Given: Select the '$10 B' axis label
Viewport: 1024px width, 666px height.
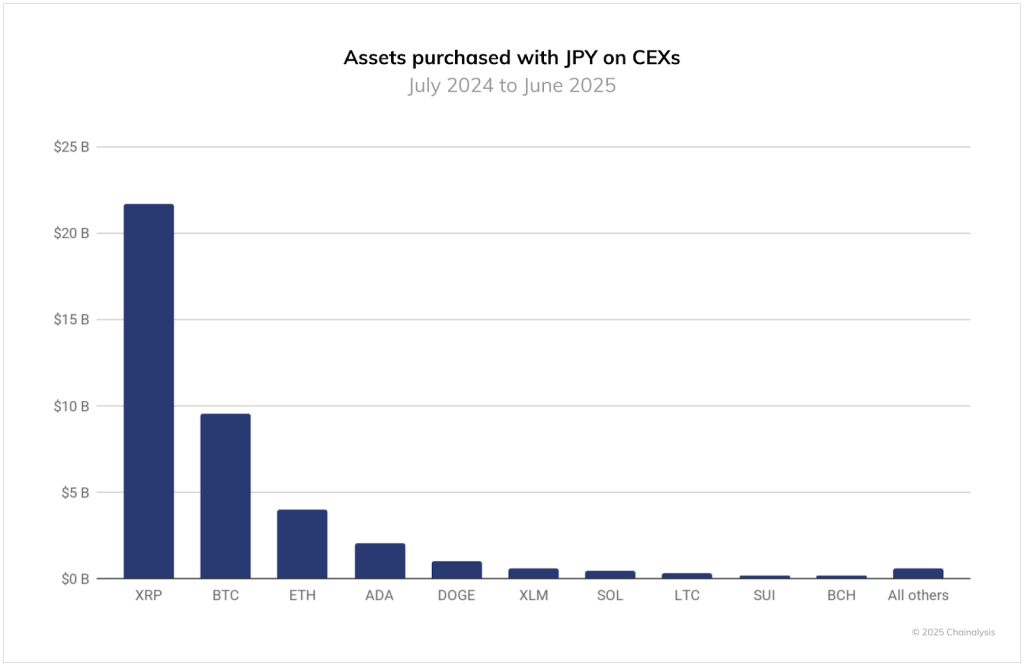Looking at the screenshot, I should (x=72, y=406).
